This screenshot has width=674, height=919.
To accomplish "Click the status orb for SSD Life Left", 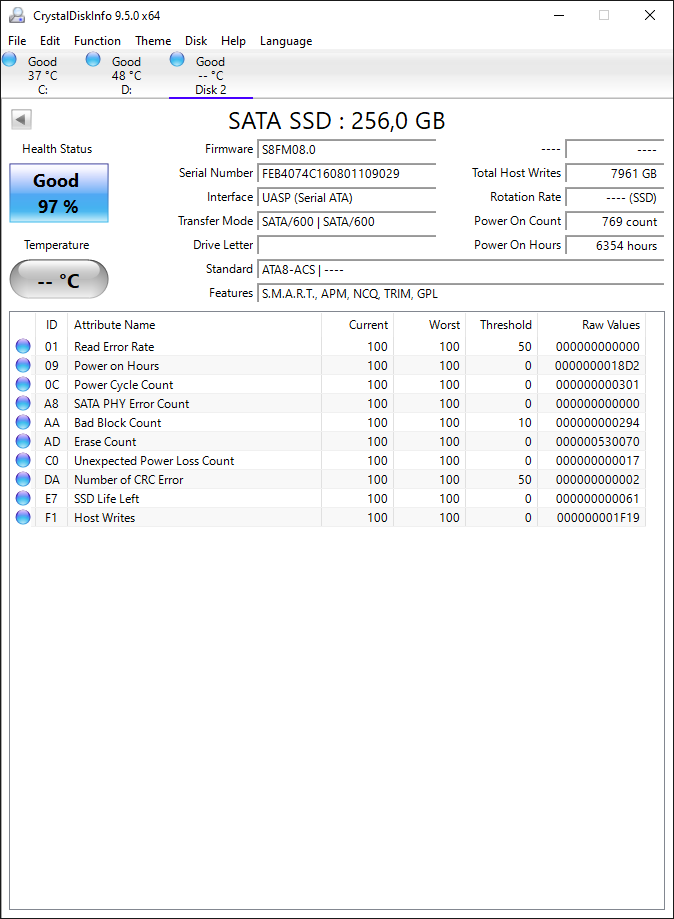I will 23,498.
